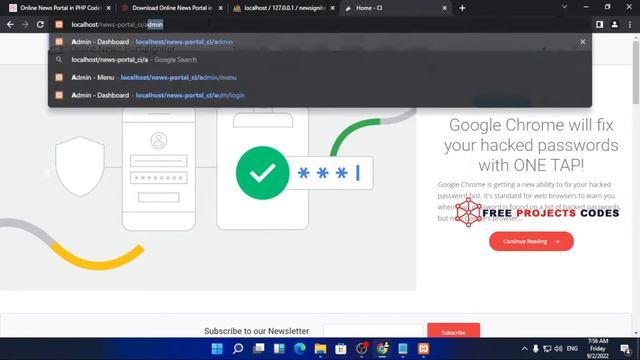
Task: Switch to Download Online News Portal tab
Action: click(172, 8)
